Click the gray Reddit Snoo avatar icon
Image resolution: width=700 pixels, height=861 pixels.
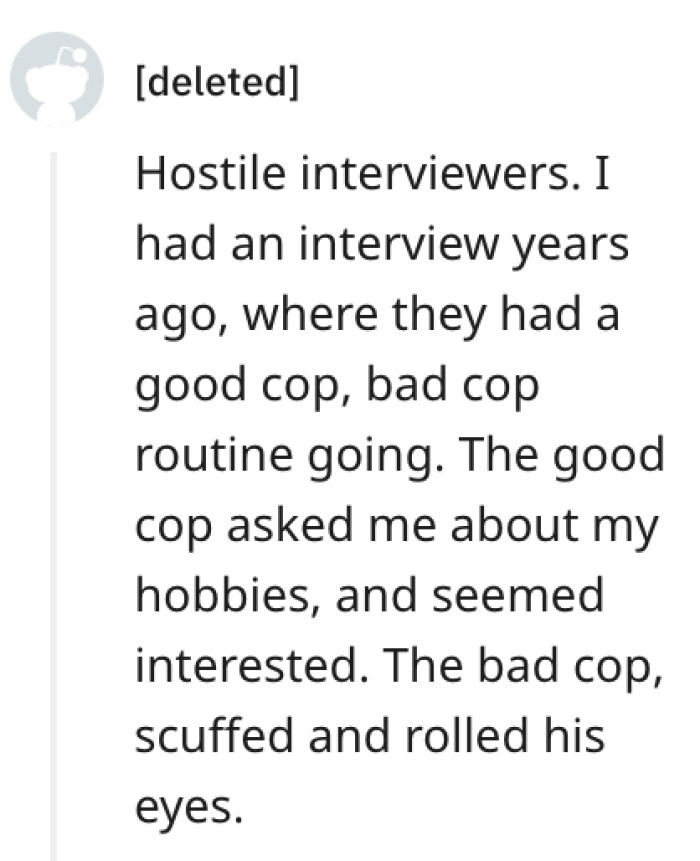coord(57,78)
